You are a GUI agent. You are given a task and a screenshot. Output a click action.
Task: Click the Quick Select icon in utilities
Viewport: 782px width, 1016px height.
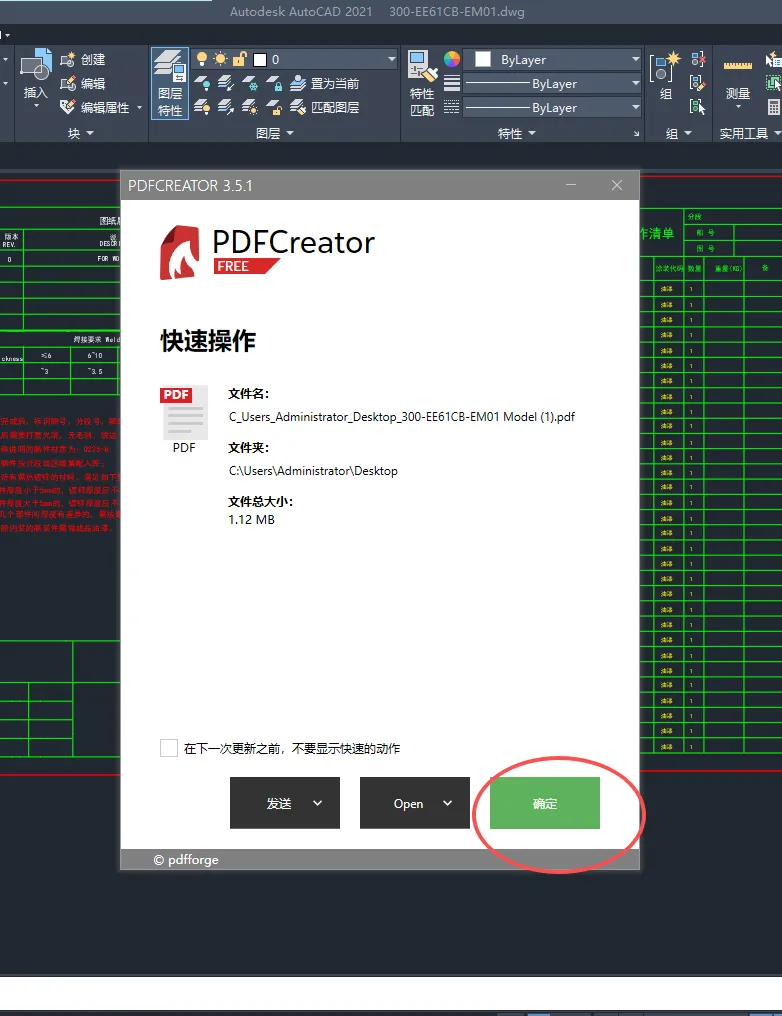click(x=774, y=60)
